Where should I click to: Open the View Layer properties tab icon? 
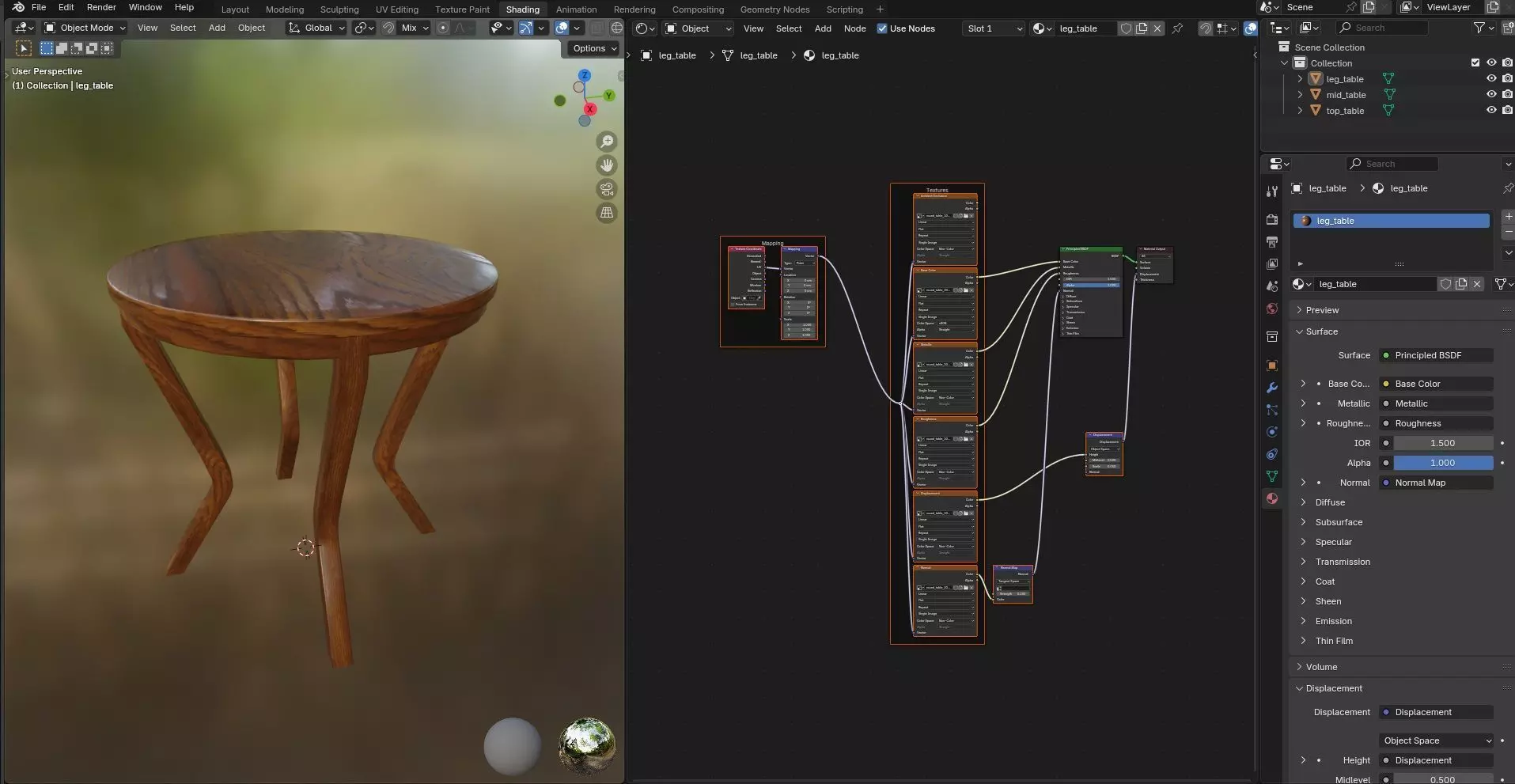point(1271,264)
